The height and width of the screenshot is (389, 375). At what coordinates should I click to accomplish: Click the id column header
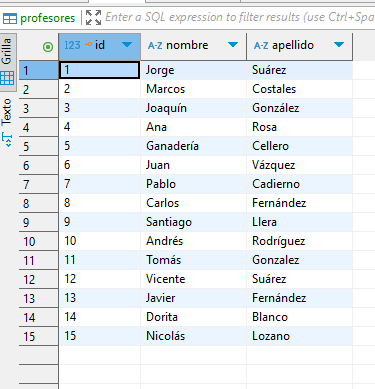coord(100,47)
